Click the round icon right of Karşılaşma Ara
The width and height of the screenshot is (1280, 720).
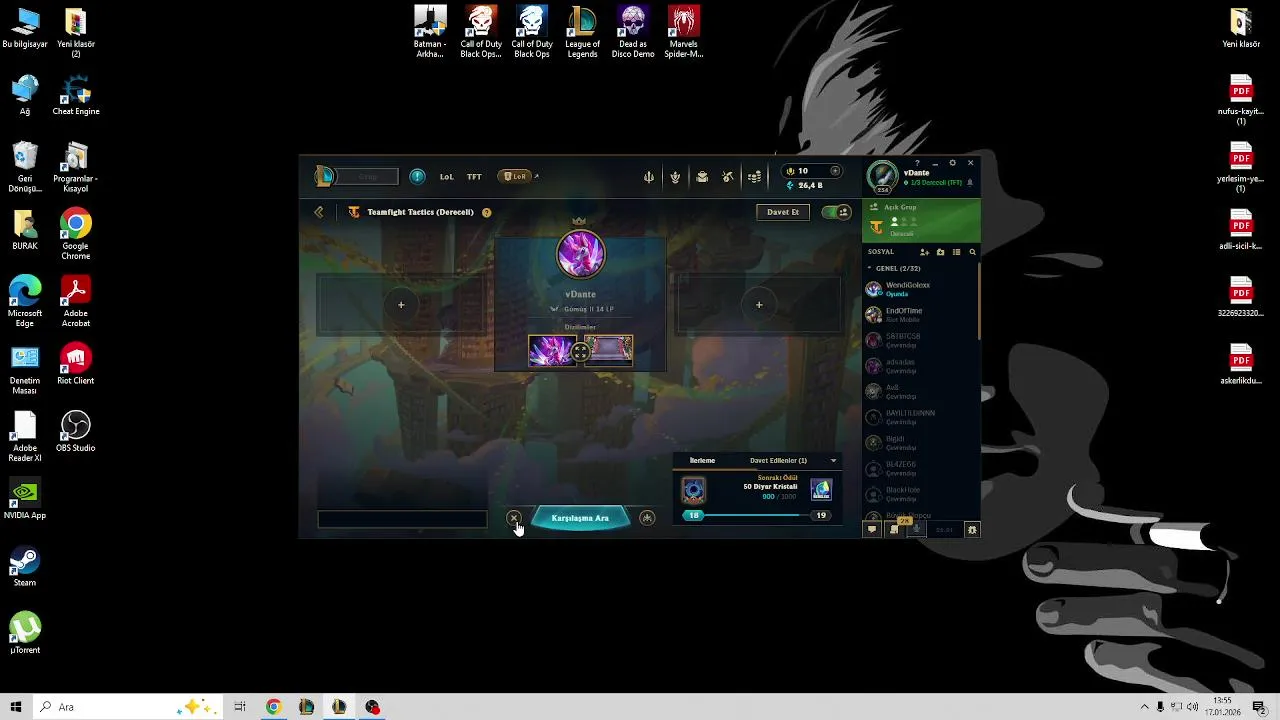(647, 518)
